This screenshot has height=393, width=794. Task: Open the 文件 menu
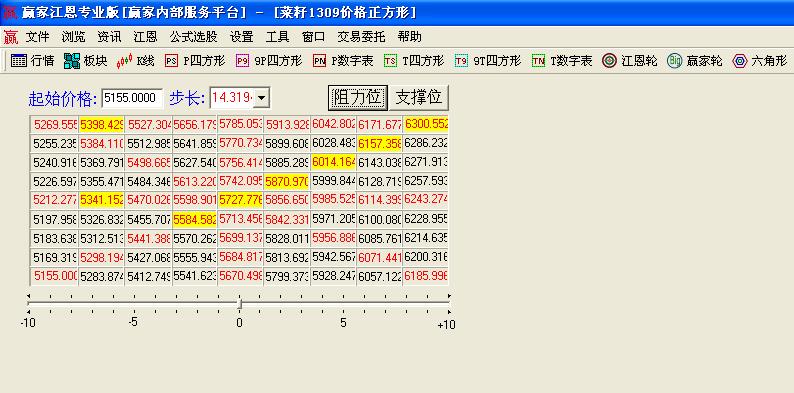tap(37, 37)
